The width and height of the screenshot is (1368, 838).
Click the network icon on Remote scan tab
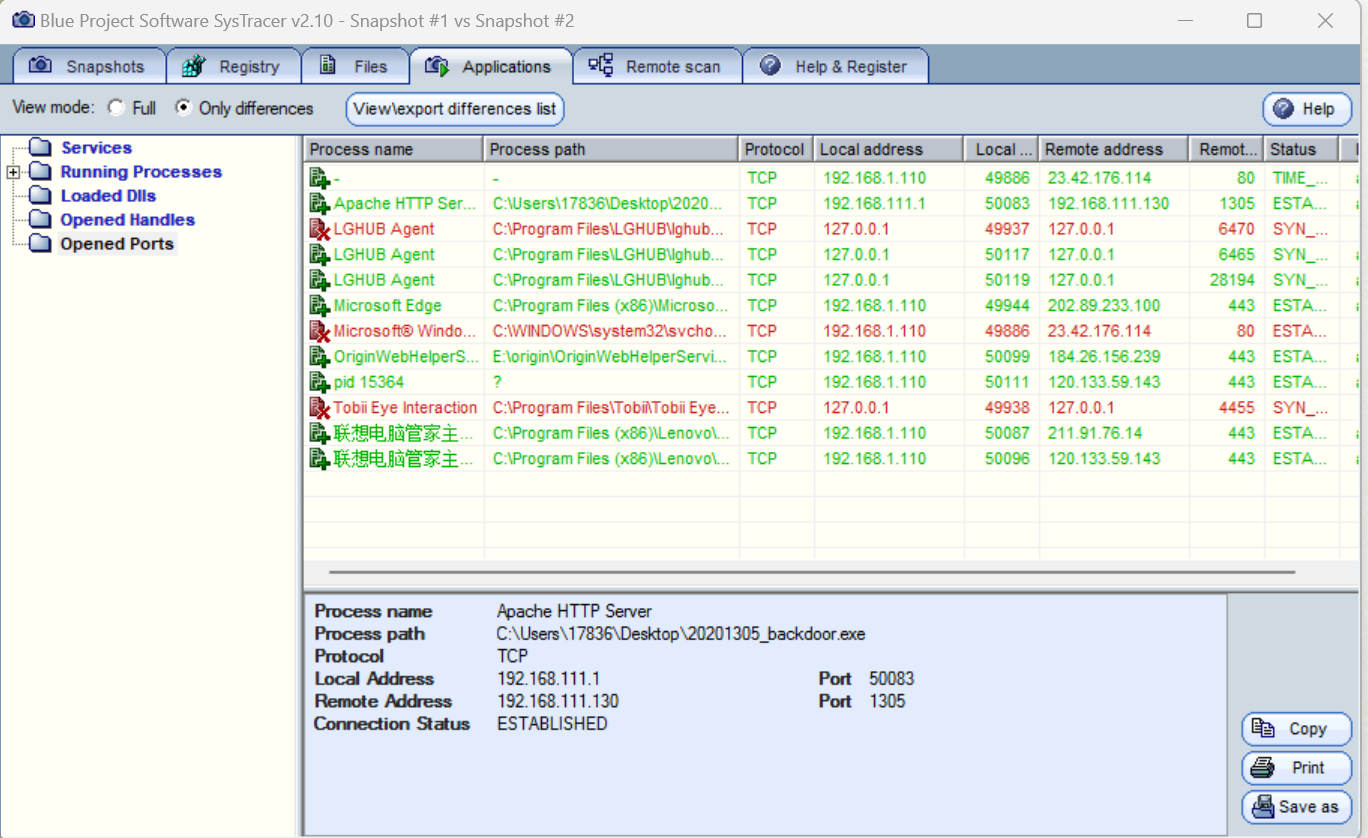click(600, 66)
